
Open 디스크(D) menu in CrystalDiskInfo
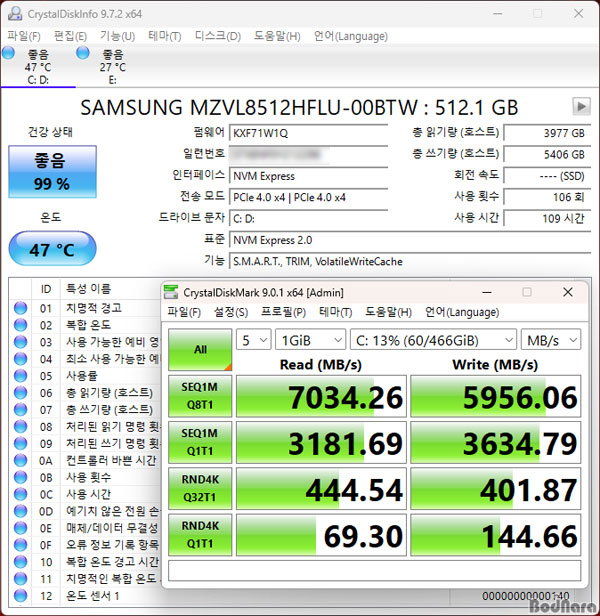pyautogui.click(x=217, y=36)
